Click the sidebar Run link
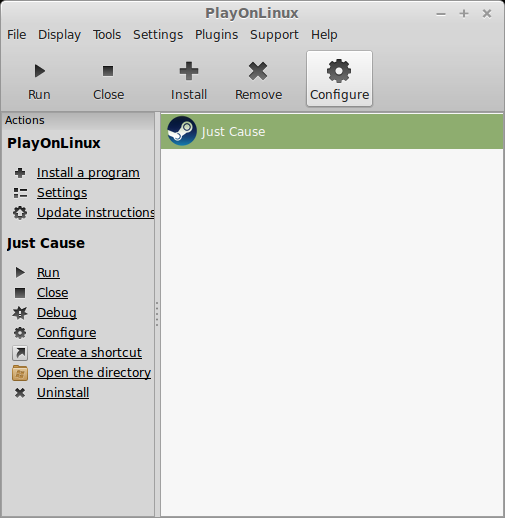The height and width of the screenshot is (518, 505). tap(48, 273)
